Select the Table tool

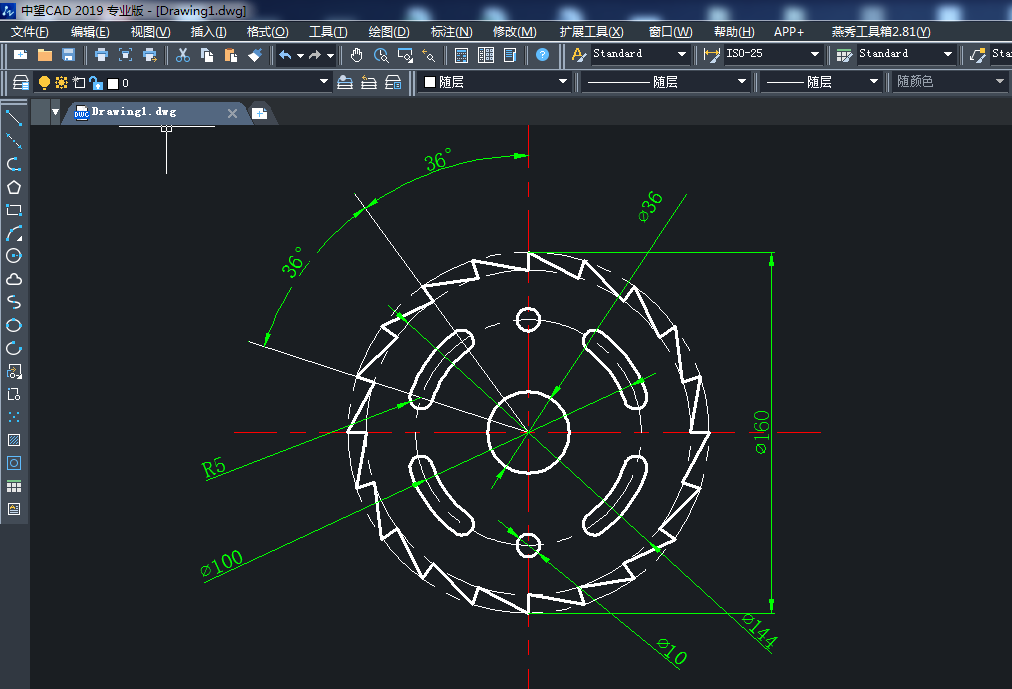pyautogui.click(x=14, y=486)
